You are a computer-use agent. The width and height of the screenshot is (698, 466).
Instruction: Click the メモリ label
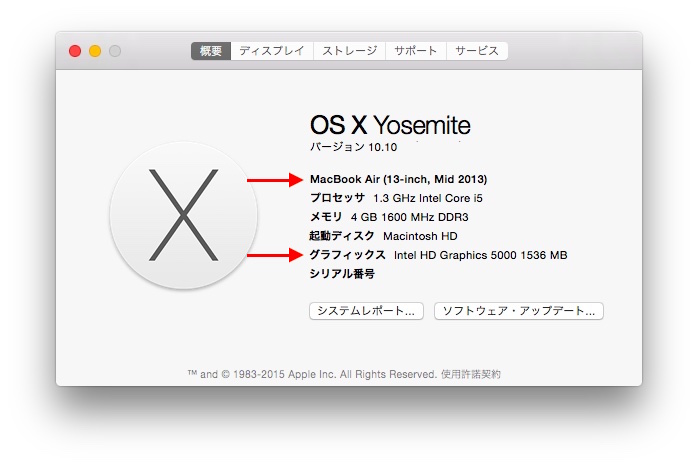[326, 217]
